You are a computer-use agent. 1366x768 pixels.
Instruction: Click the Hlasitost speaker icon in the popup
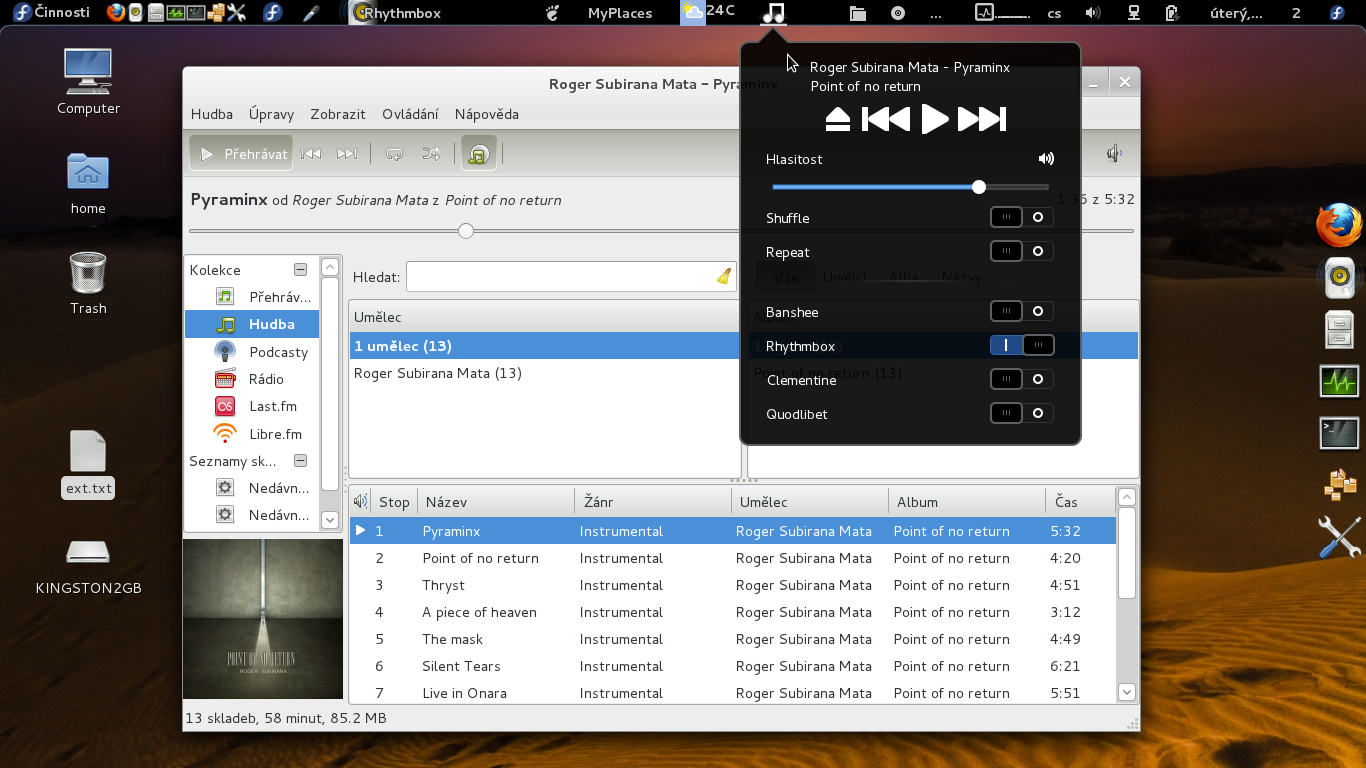click(1046, 159)
